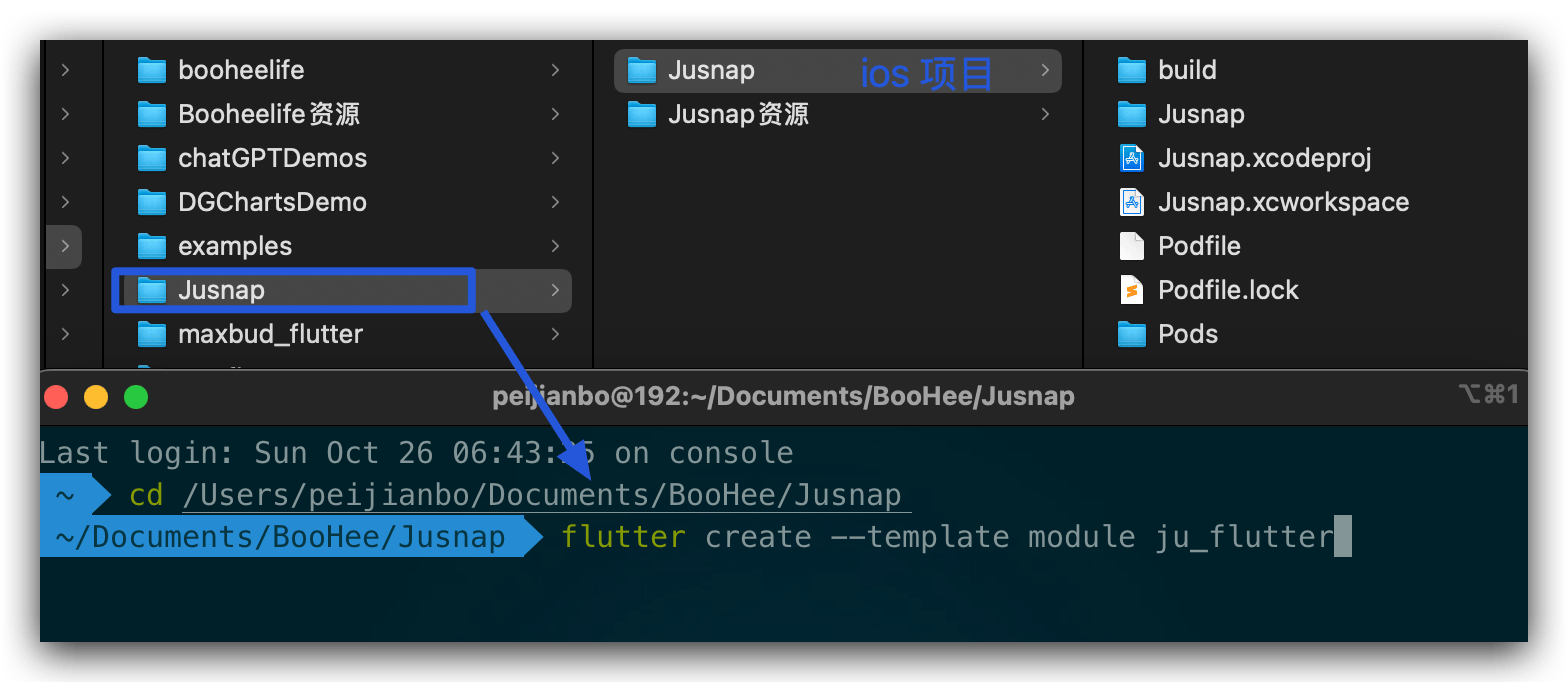Click the DGChartsDemo folder icon

click(x=151, y=202)
